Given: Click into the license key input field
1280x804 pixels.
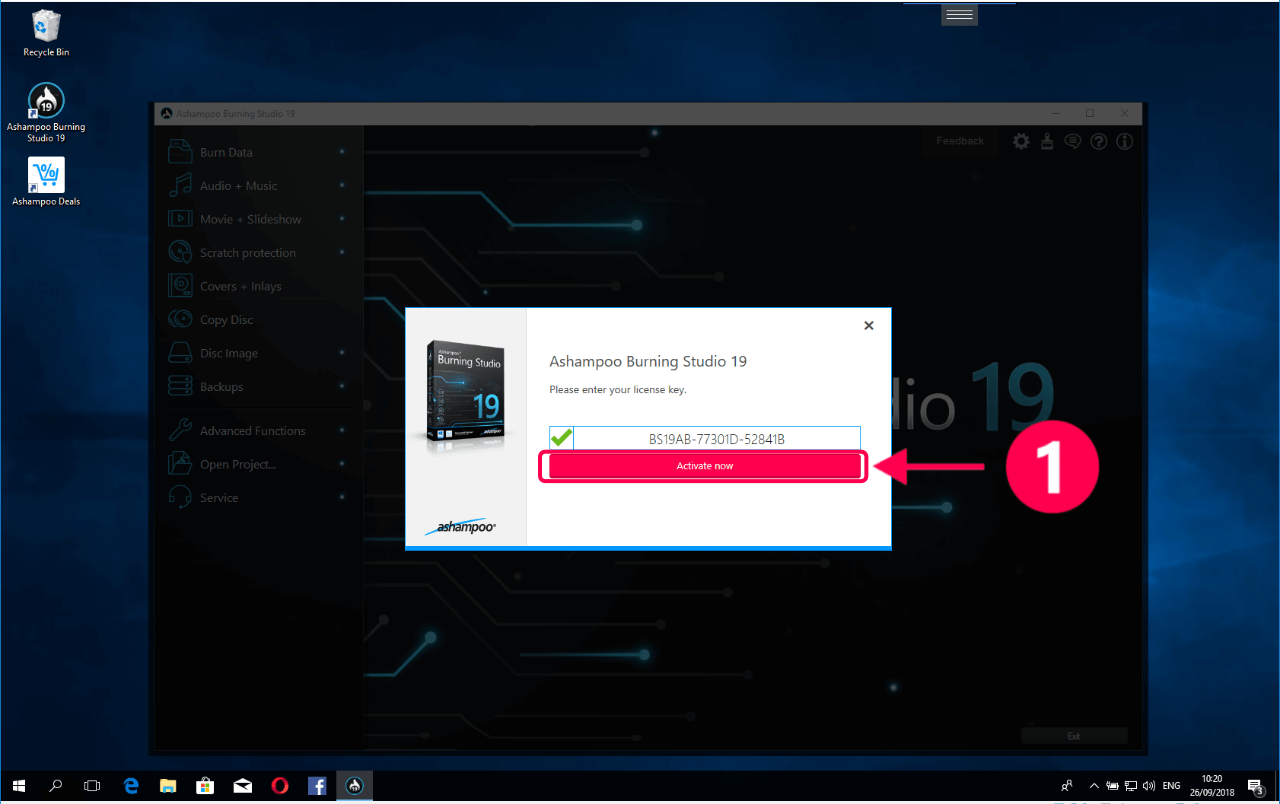Looking at the screenshot, I should (716, 438).
